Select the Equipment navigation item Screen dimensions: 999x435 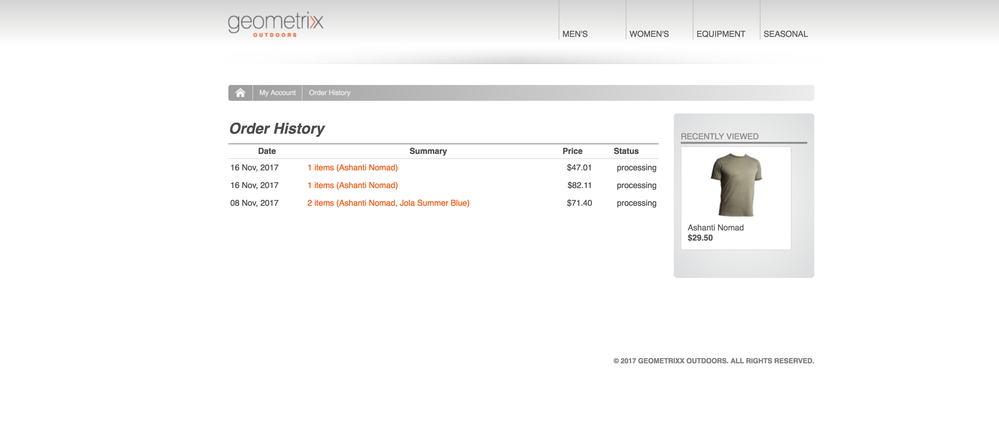point(720,34)
